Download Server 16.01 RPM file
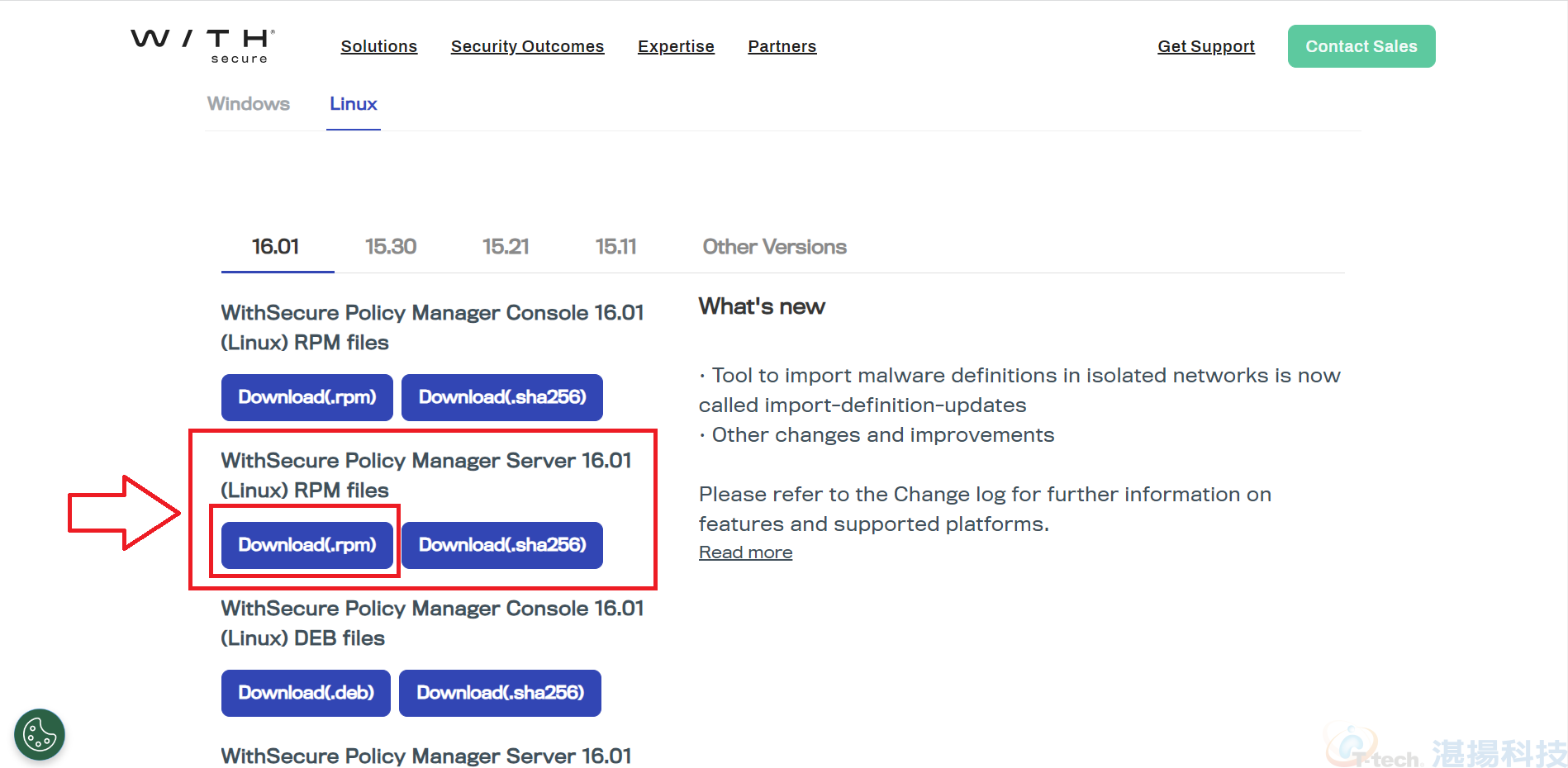1568x768 pixels. click(x=307, y=545)
